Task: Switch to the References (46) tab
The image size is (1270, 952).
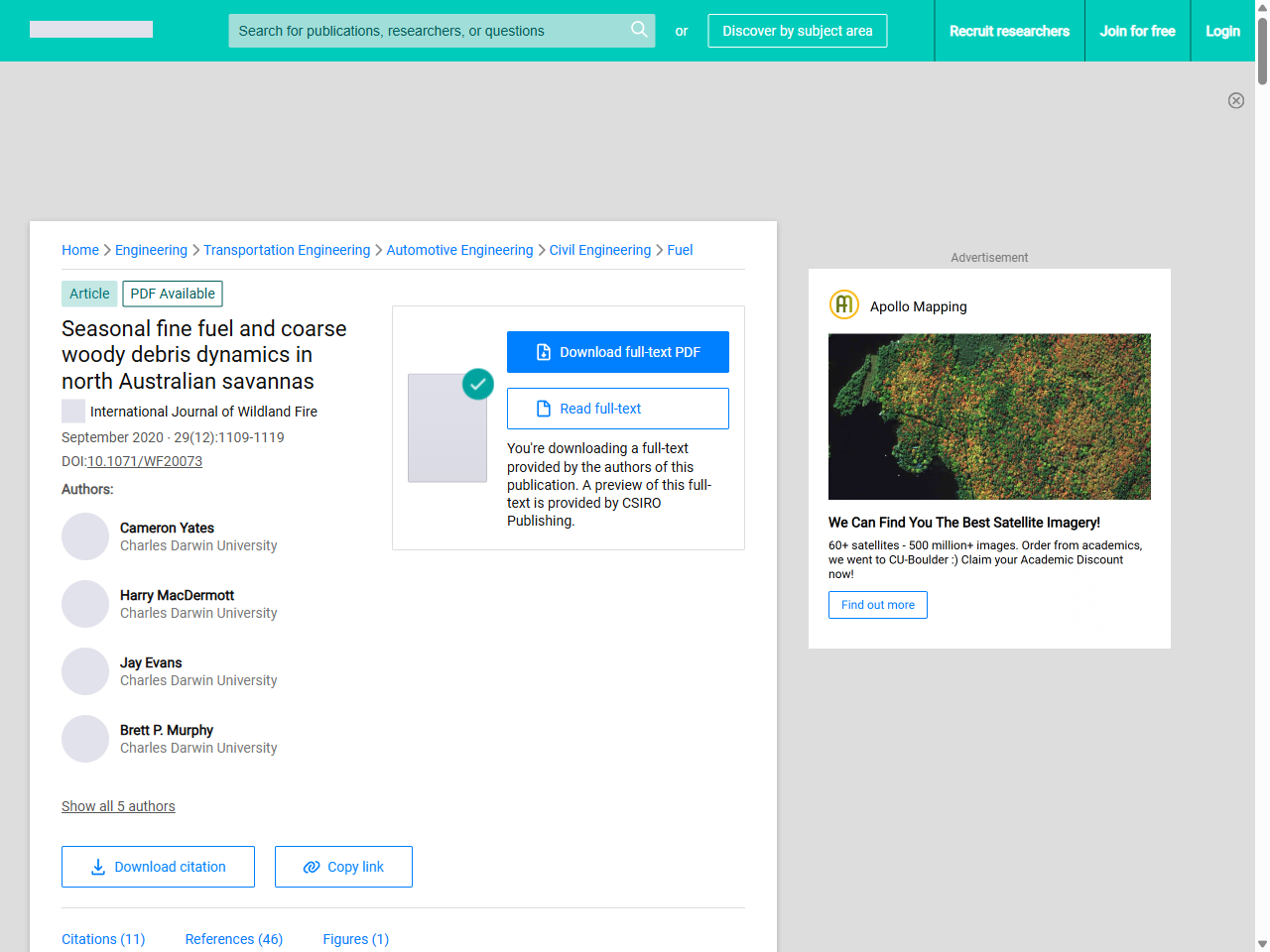Action: (233, 938)
